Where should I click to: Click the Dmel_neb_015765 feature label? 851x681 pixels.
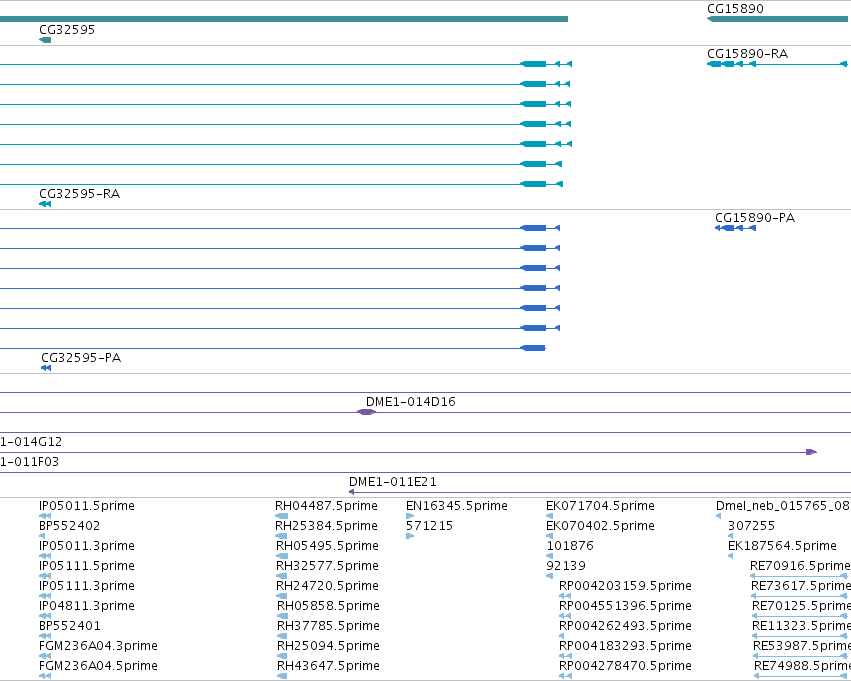tap(783, 506)
